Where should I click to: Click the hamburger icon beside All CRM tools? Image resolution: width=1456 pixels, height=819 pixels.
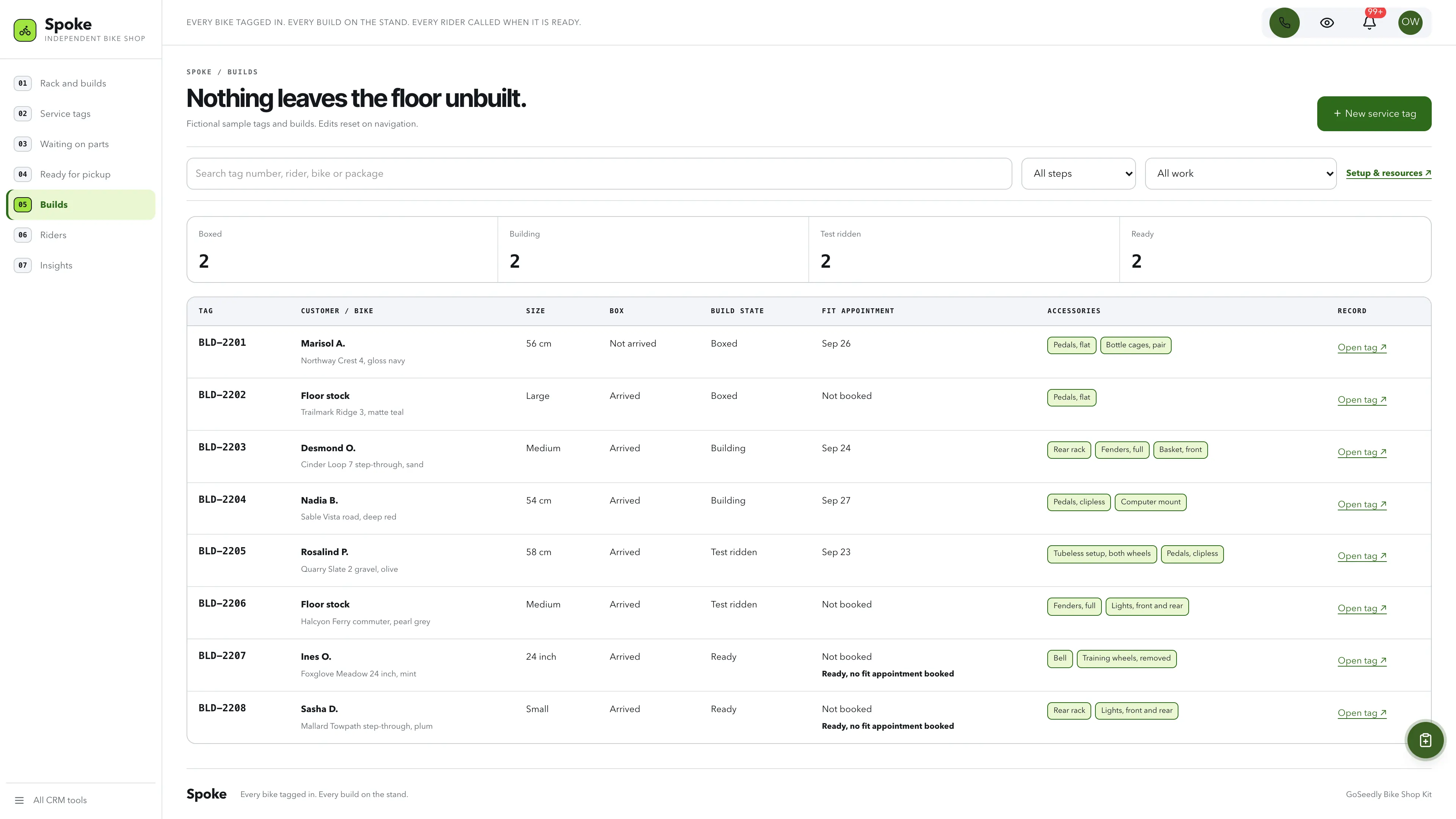pyautogui.click(x=19, y=800)
